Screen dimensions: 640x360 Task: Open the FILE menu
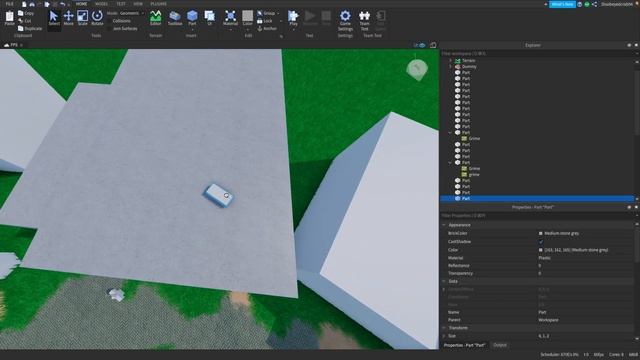click(x=9, y=4)
